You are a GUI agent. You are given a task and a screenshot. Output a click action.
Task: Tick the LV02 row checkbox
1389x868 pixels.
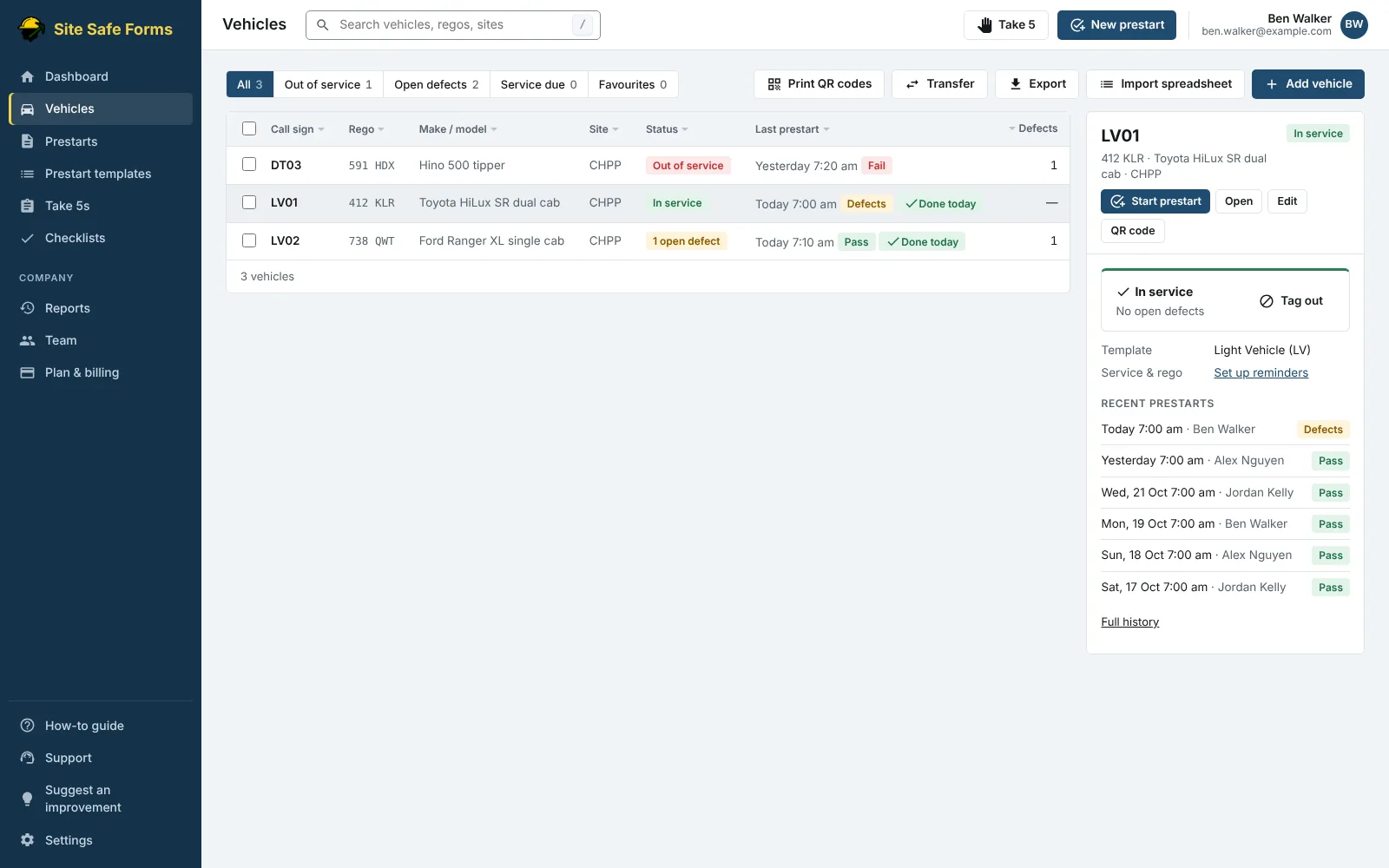coord(249,240)
